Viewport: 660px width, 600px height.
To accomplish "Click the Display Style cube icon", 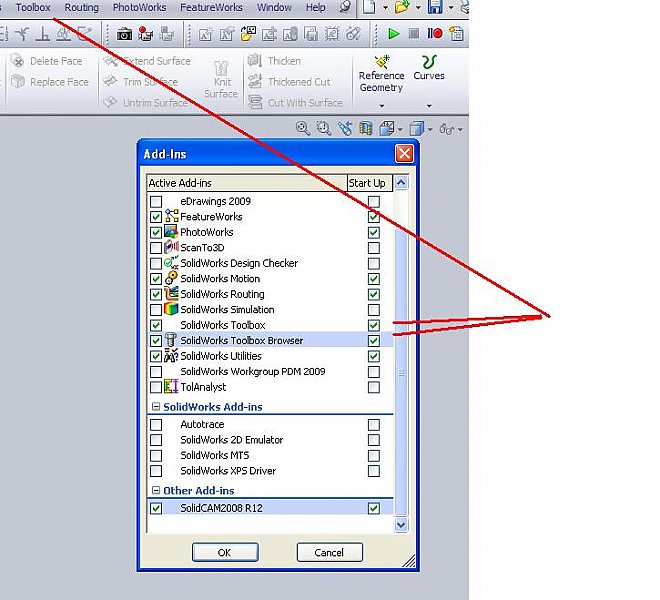I will (x=417, y=128).
